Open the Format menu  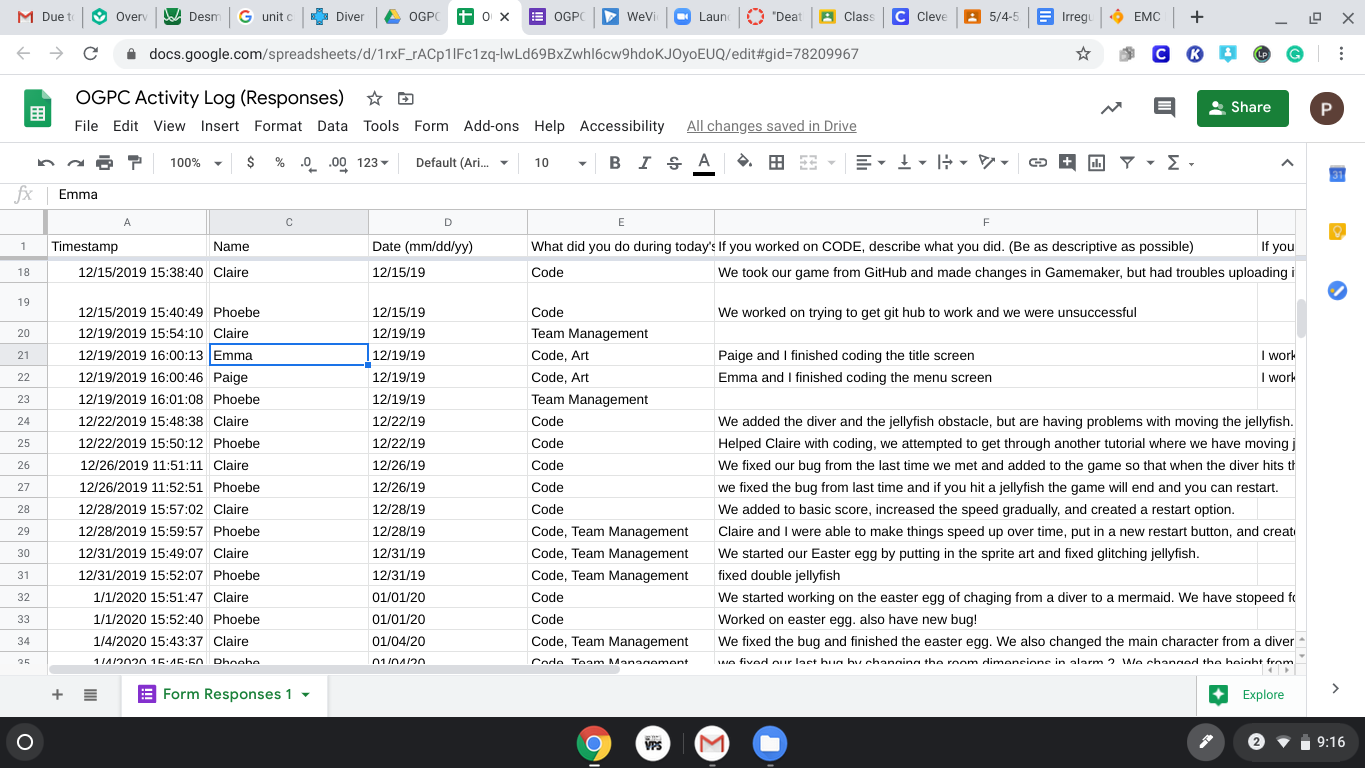click(278, 126)
